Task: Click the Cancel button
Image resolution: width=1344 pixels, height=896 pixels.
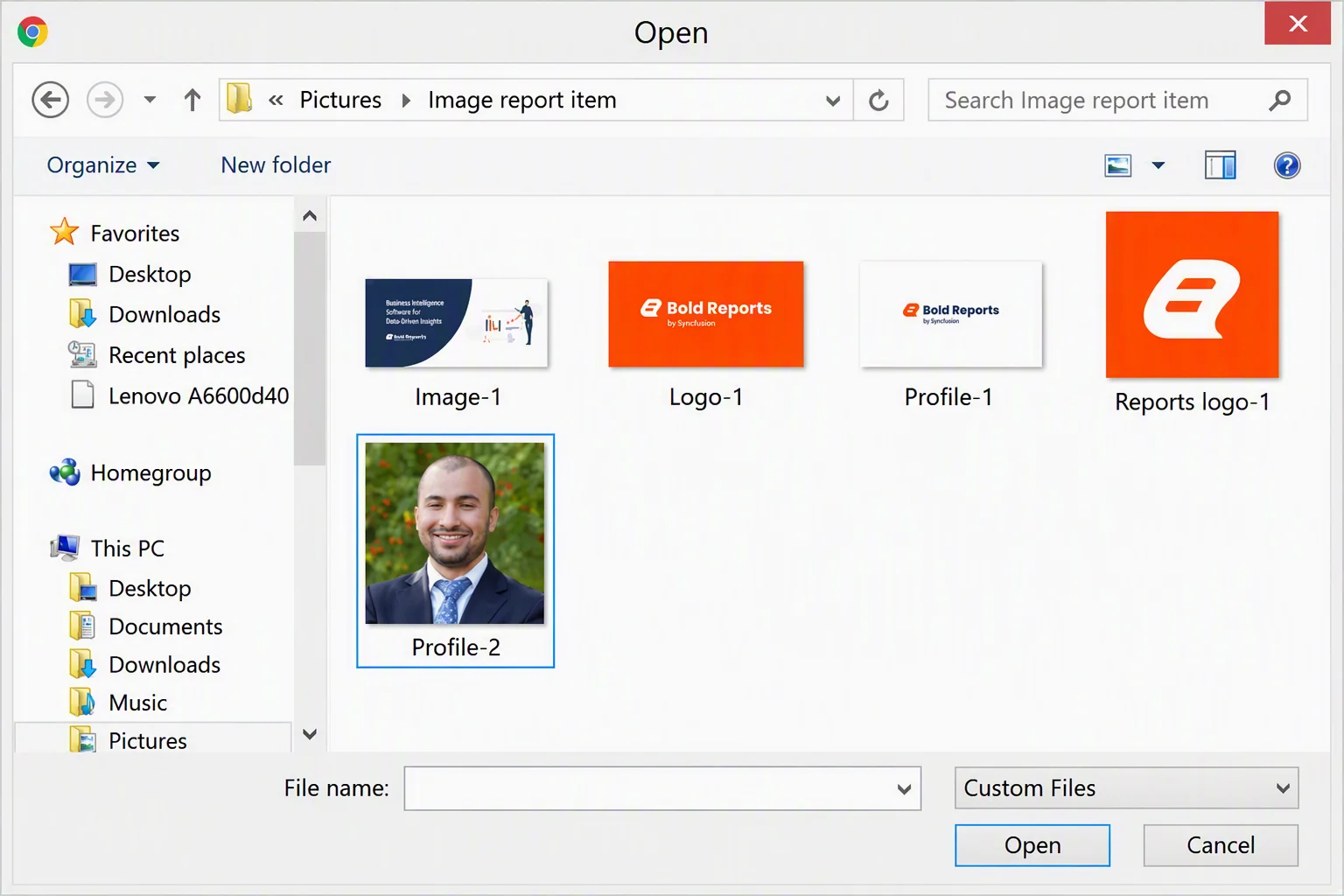Action: 1221,845
